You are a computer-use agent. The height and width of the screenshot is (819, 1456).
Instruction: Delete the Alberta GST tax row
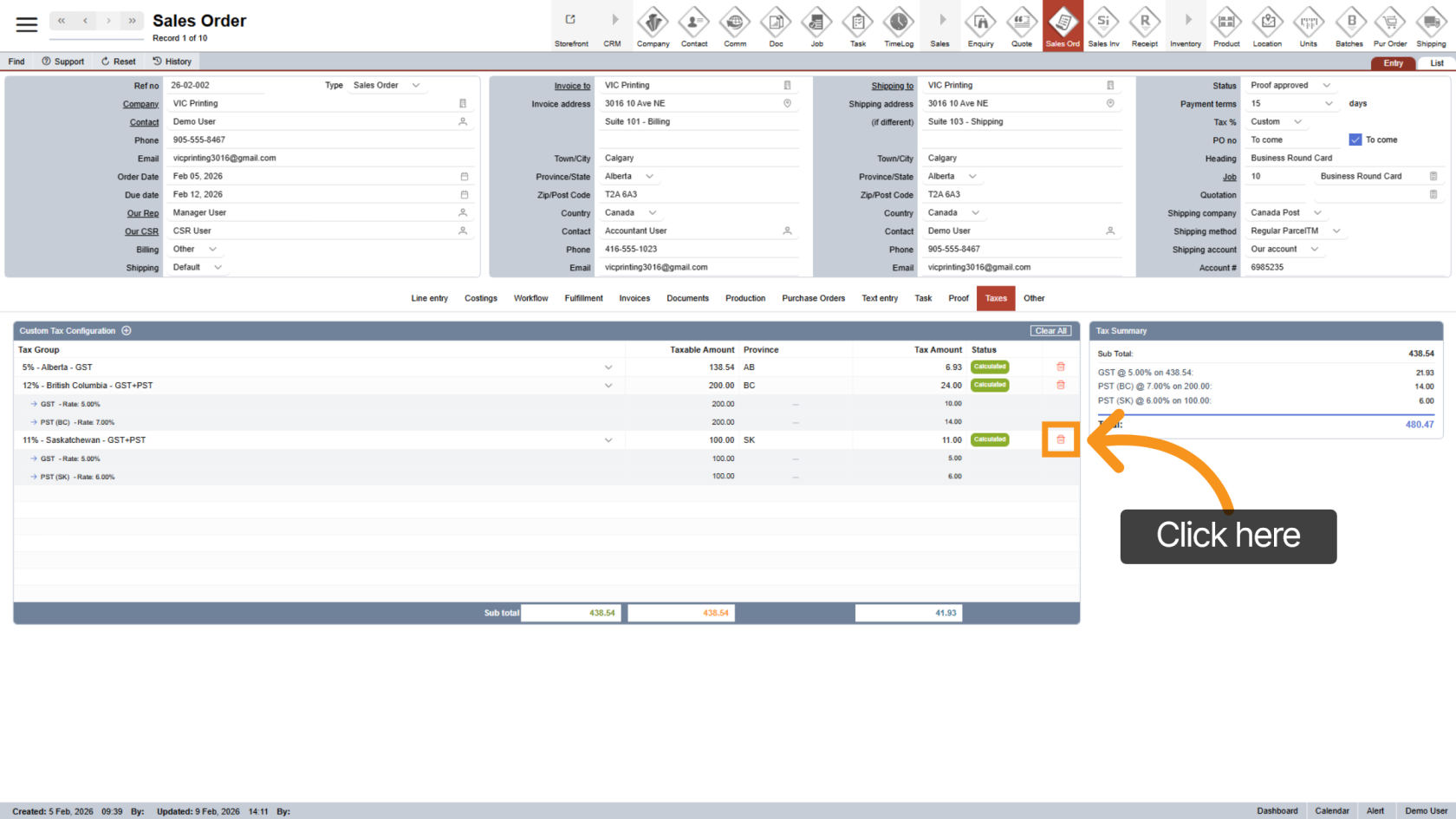tap(1060, 367)
